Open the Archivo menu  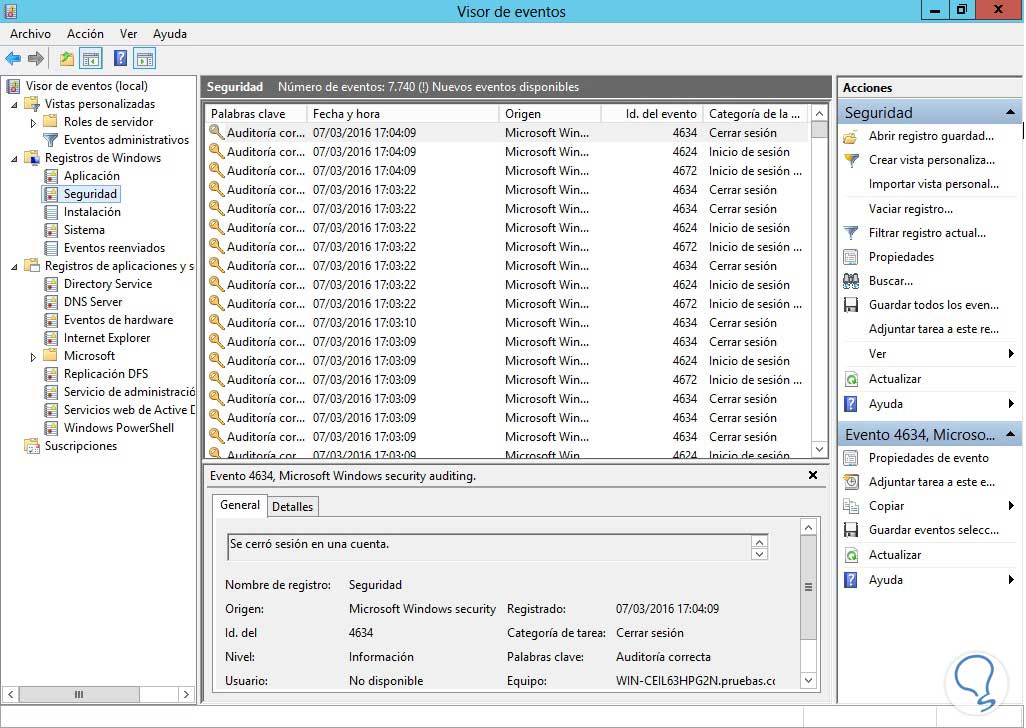(30, 34)
